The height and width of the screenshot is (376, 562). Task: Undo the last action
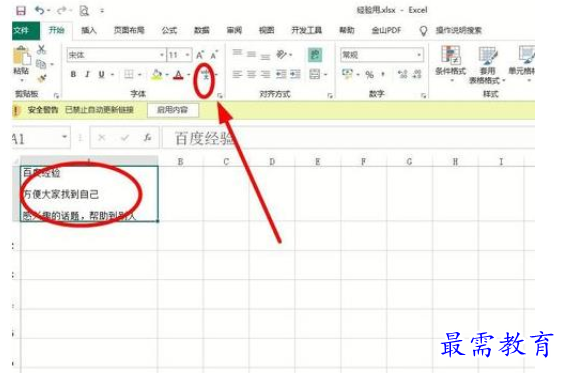point(40,10)
